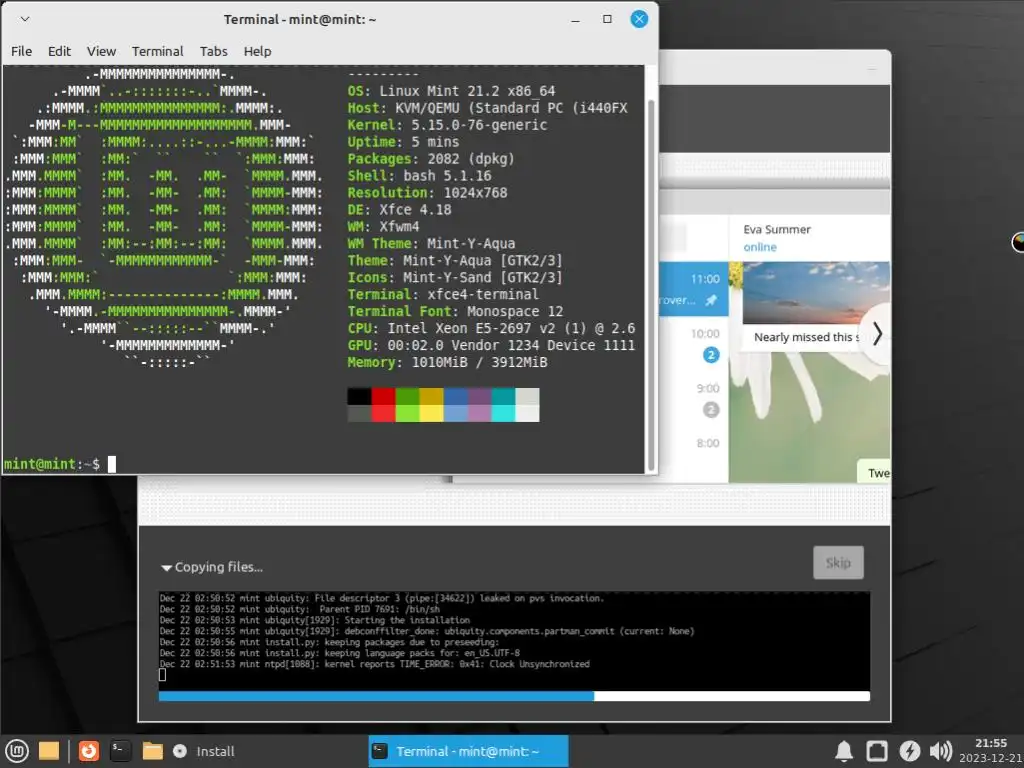Image resolution: width=1024 pixels, height=768 pixels.
Task: Advance the installer slideshow with next arrow
Action: 877,334
